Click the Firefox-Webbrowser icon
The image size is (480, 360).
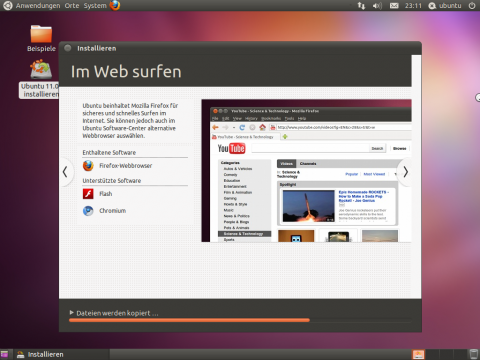[x=88, y=166]
